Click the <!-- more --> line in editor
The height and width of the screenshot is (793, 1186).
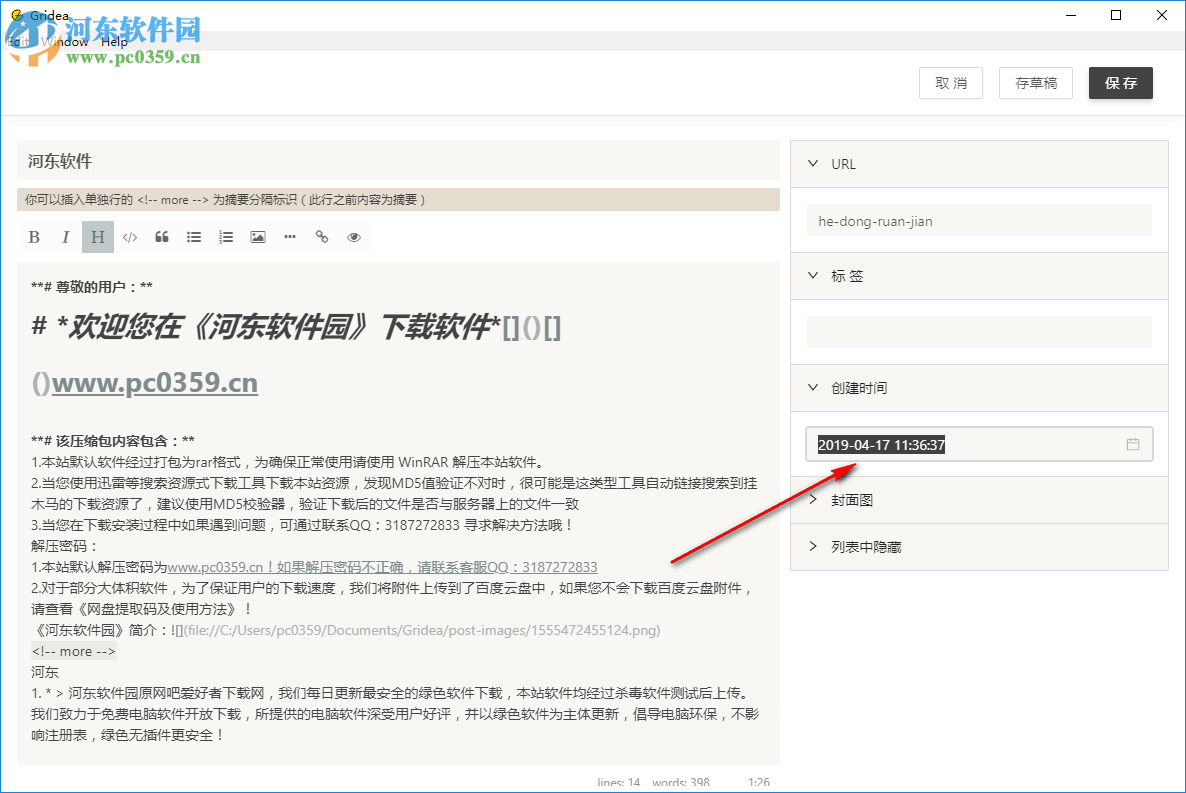[x=73, y=652]
